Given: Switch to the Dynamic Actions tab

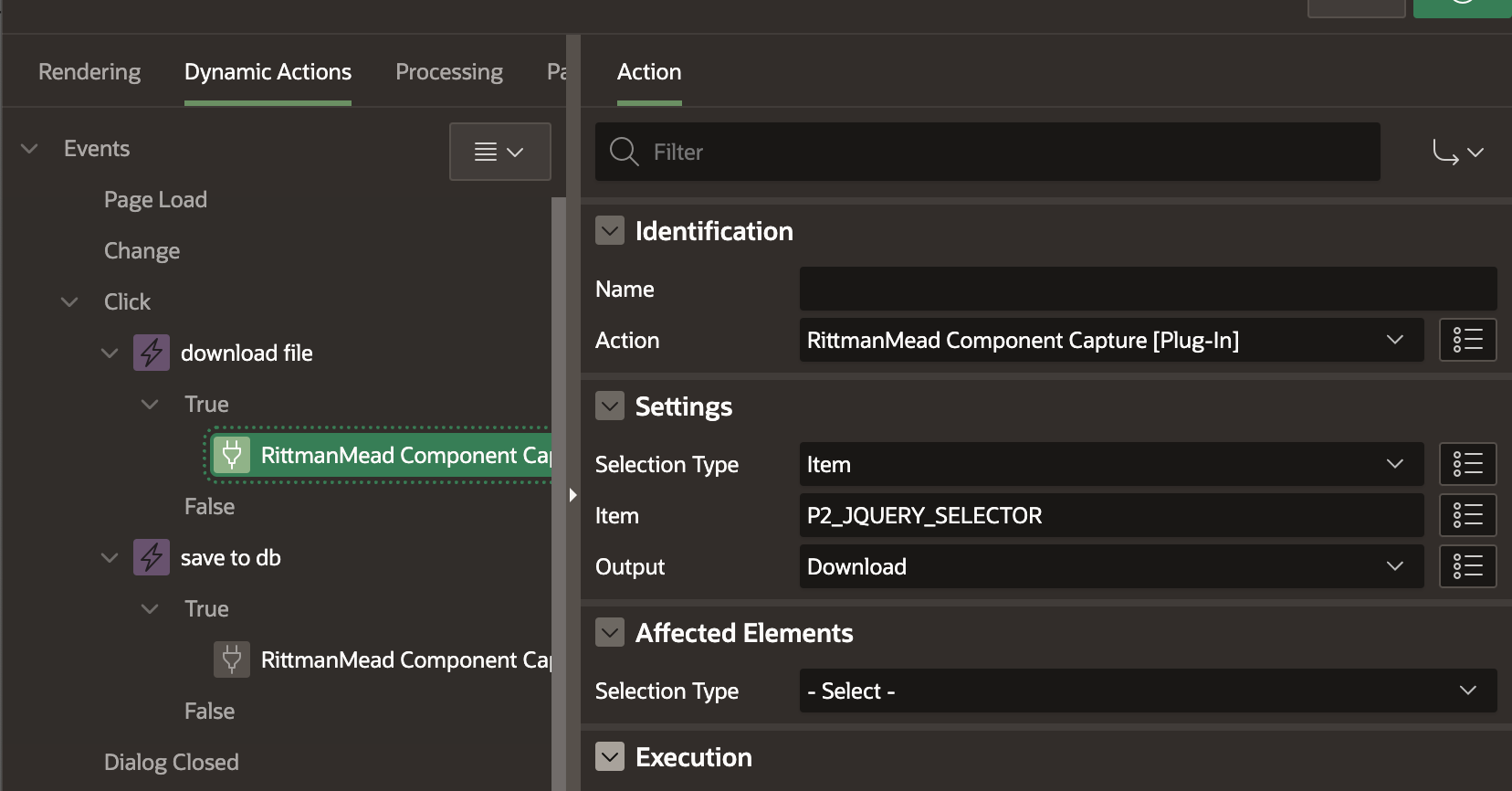Looking at the screenshot, I should 268,71.
